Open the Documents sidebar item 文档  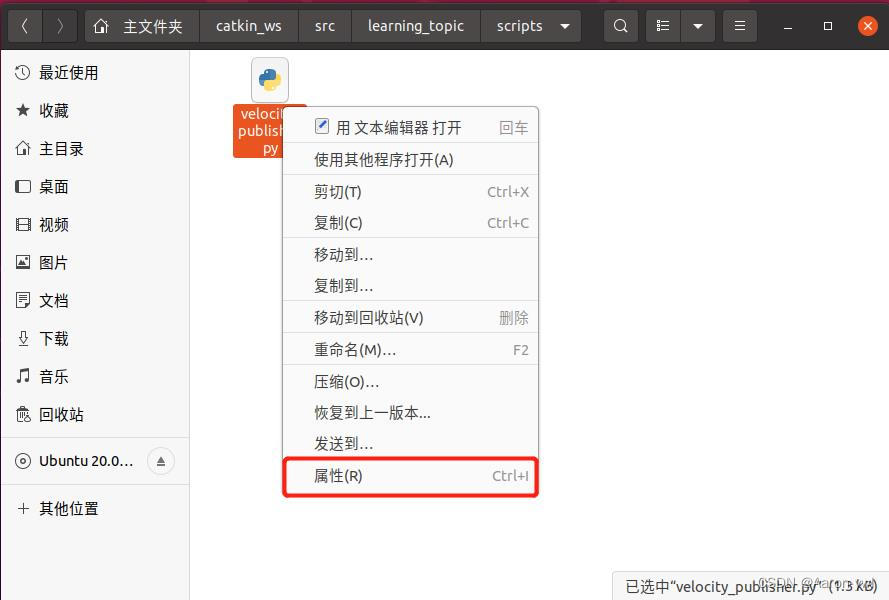pos(95,301)
